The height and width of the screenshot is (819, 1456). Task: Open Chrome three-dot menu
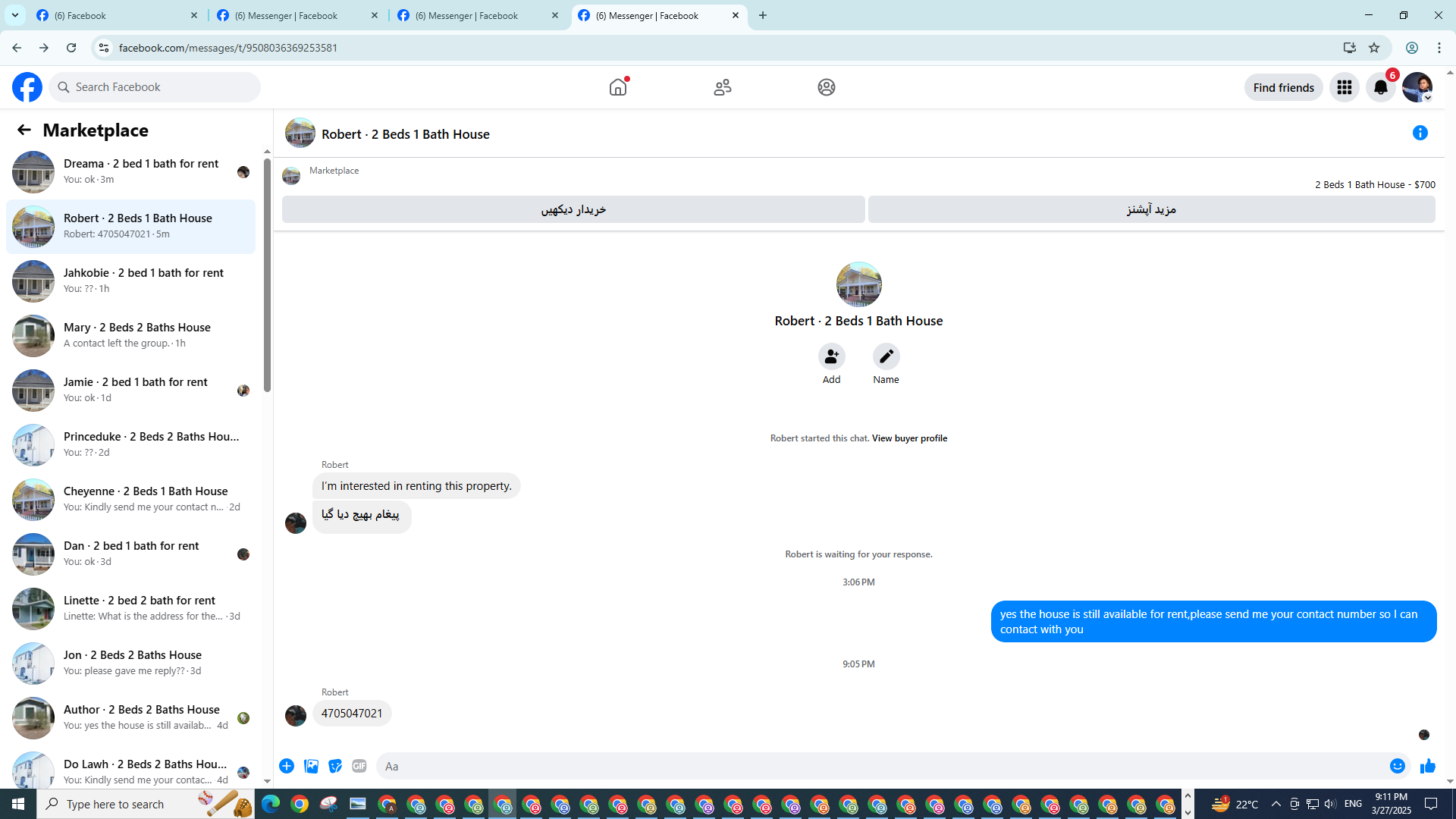tap(1439, 48)
